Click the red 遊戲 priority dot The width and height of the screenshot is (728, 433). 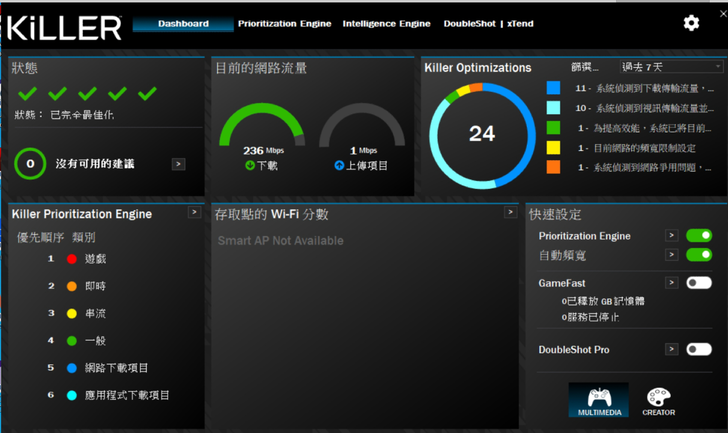[x=72, y=259]
